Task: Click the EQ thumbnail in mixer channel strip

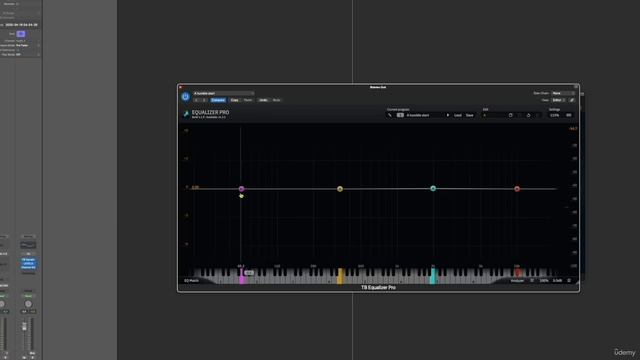Action: click(x=28, y=245)
